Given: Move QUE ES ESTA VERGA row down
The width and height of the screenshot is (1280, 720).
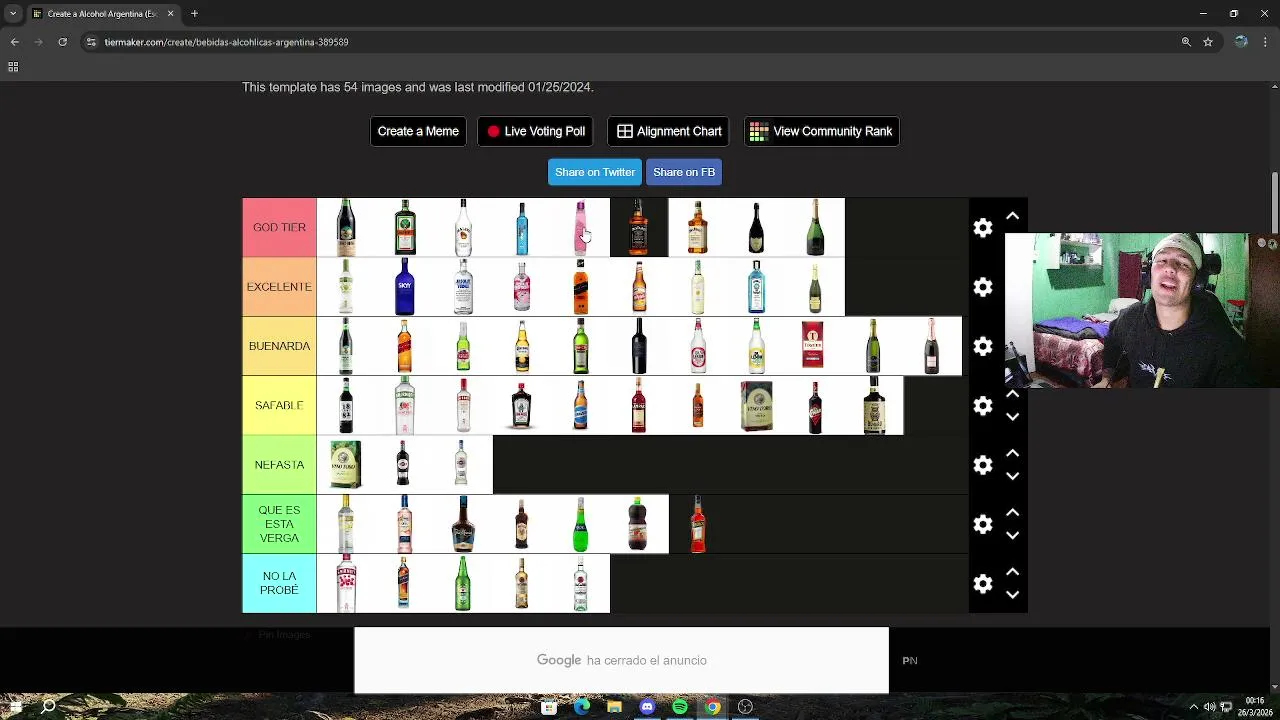Looking at the screenshot, I should click(x=1012, y=535).
